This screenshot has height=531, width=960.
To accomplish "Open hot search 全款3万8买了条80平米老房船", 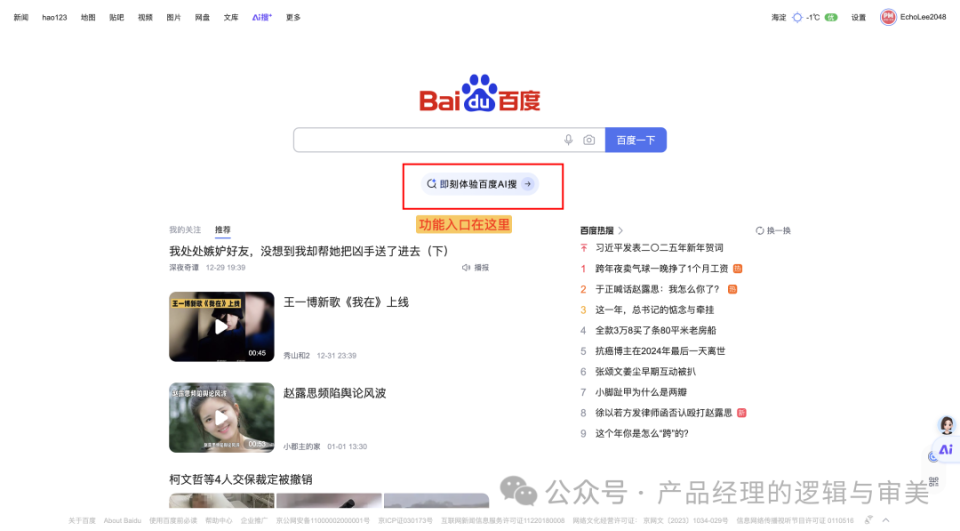I will point(656,330).
